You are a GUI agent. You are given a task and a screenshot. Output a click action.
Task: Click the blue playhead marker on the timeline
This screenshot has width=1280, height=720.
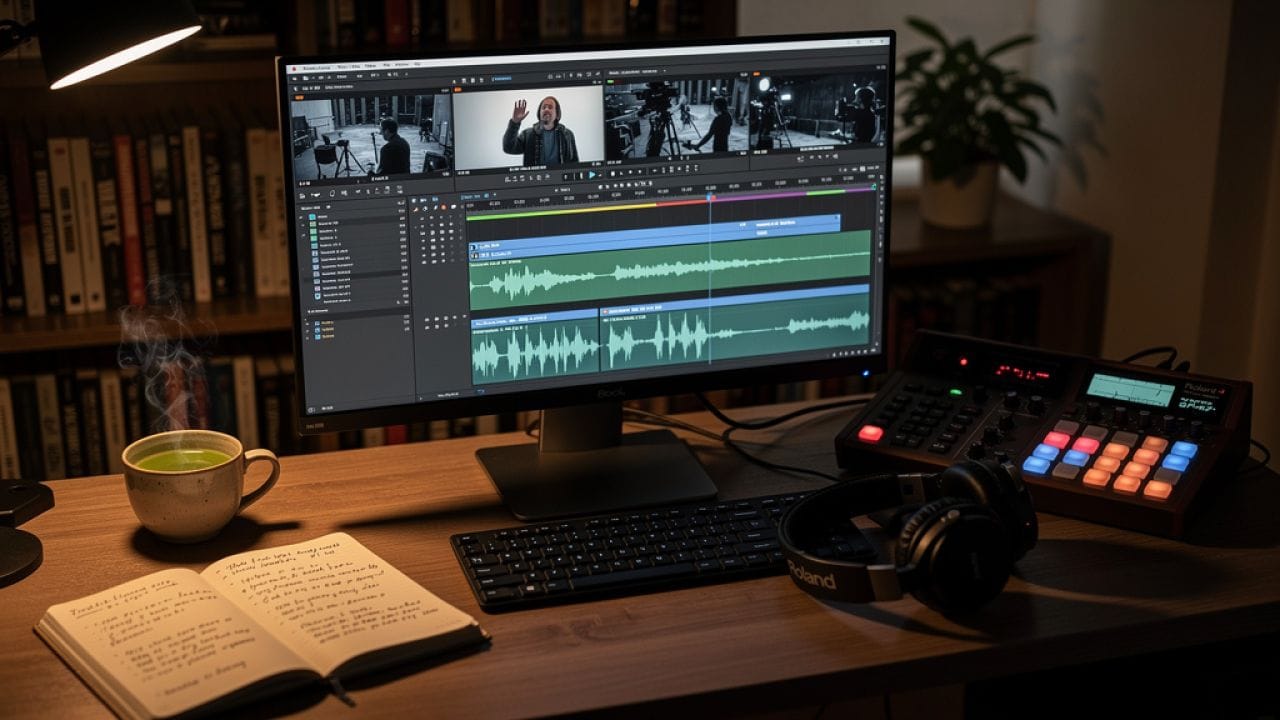pyautogui.click(x=710, y=197)
